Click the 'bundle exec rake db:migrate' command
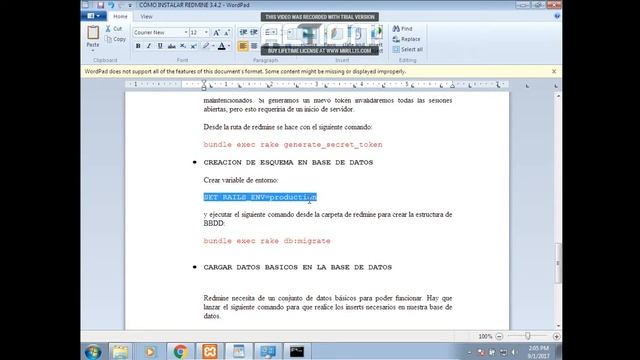This screenshot has height=360, width=640. click(x=267, y=241)
